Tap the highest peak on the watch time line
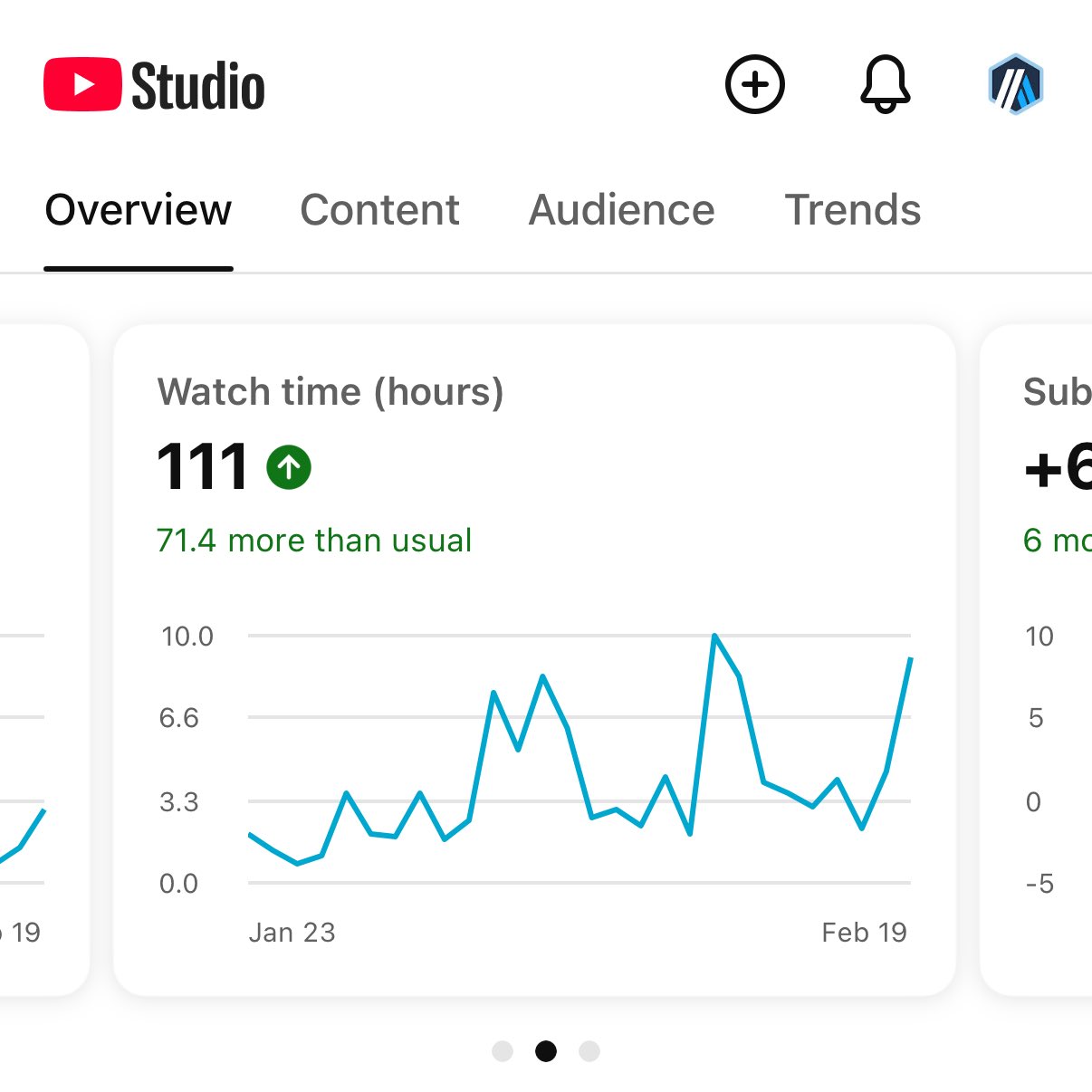Image resolution: width=1092 pixels, height=1092 pixels. pyautogui.click(x=714, y=636)
